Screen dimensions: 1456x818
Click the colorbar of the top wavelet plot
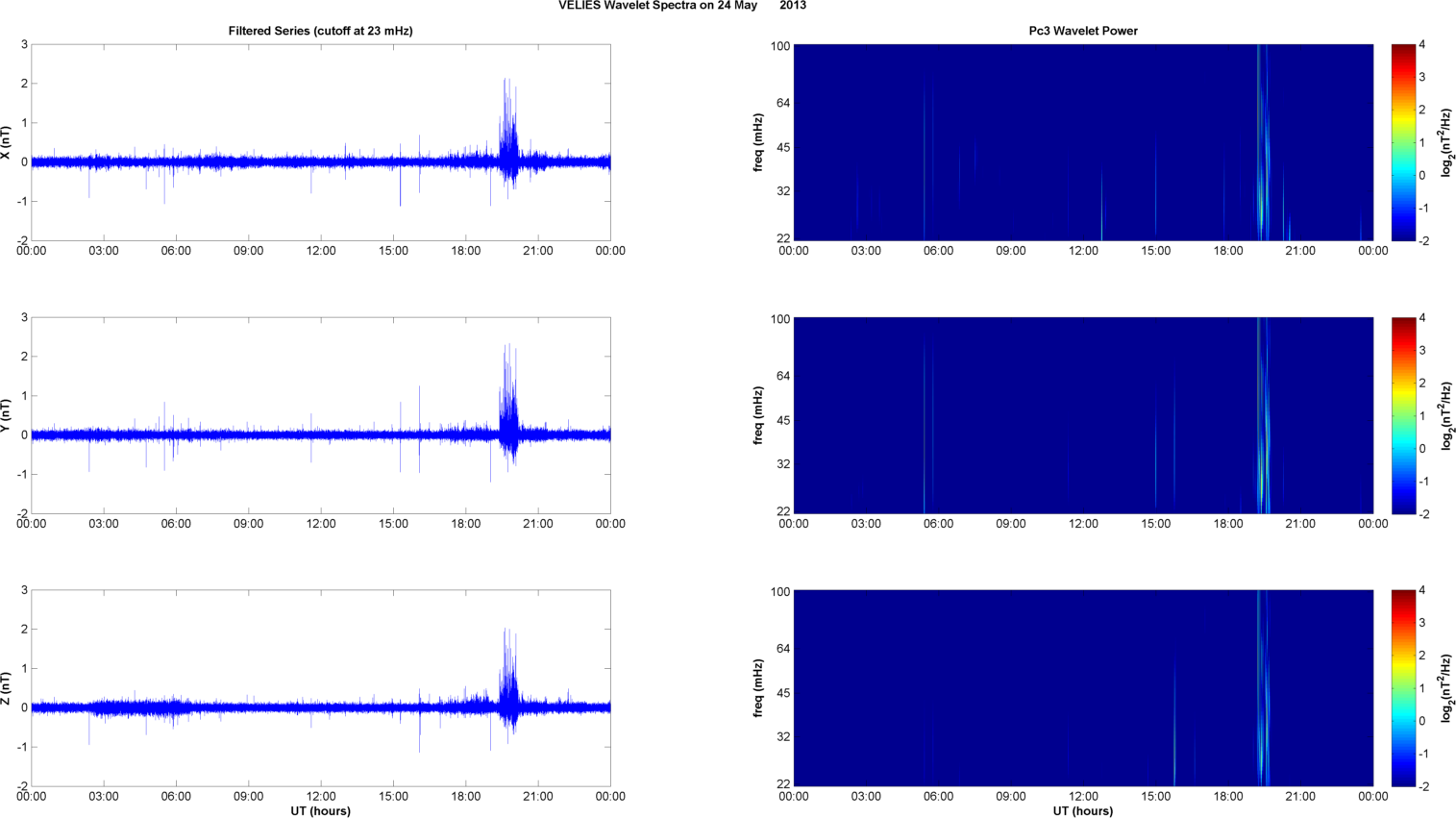click(x=1403, y=142)
